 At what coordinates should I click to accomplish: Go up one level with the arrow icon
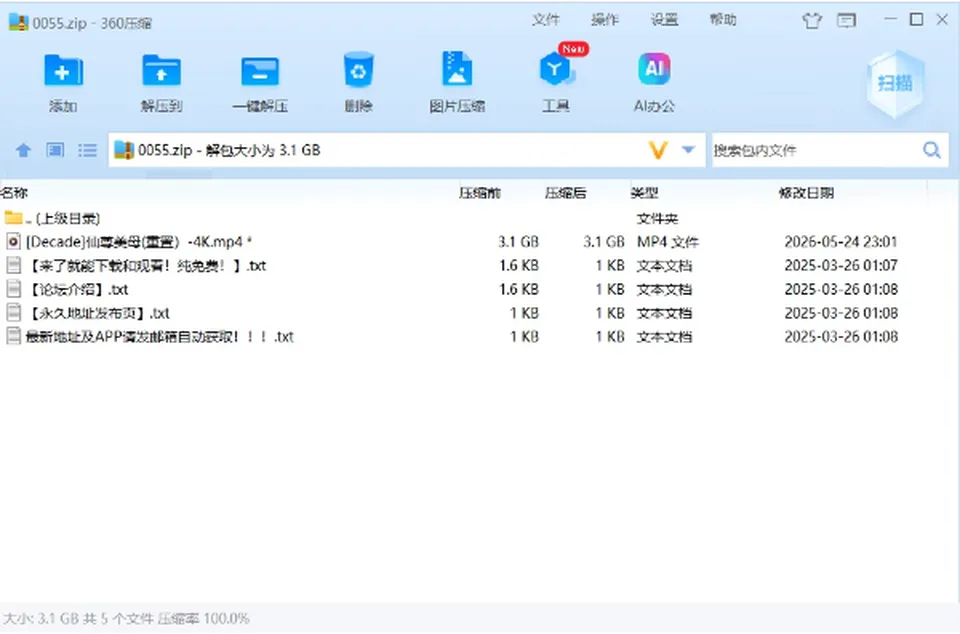[x=23, y=150]
